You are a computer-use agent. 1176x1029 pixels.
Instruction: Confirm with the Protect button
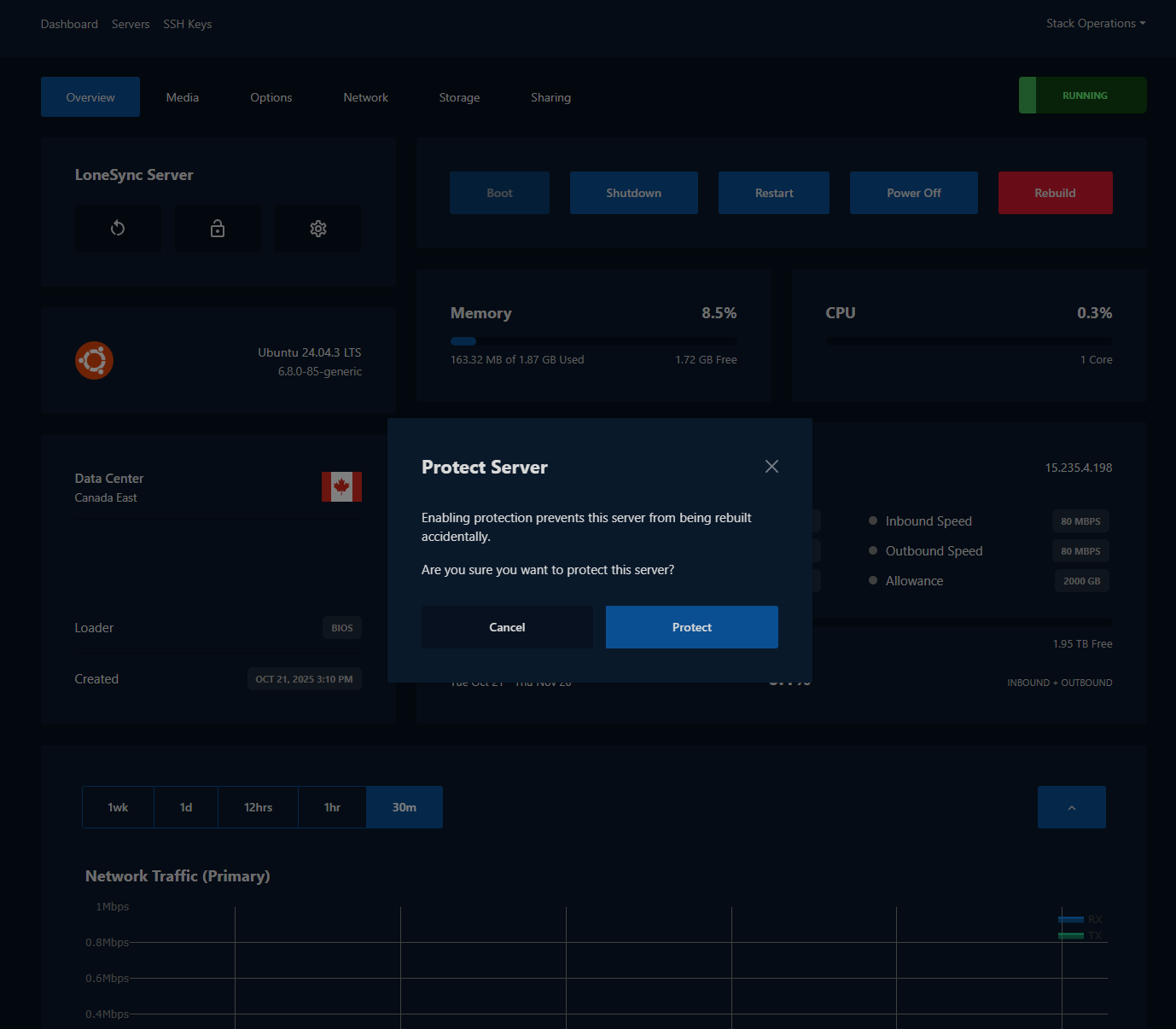[691, 627]
